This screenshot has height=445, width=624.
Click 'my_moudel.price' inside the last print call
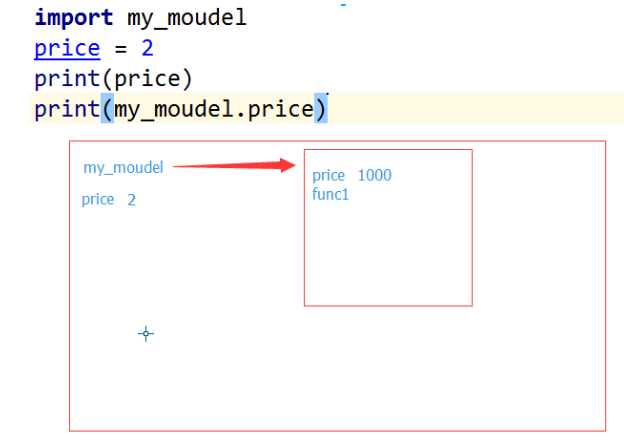click(x=214, y=109)
